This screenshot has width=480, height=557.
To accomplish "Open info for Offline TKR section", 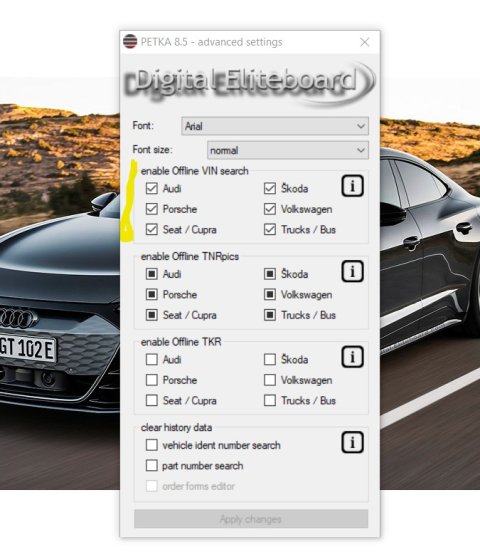I will coord(352,357).
